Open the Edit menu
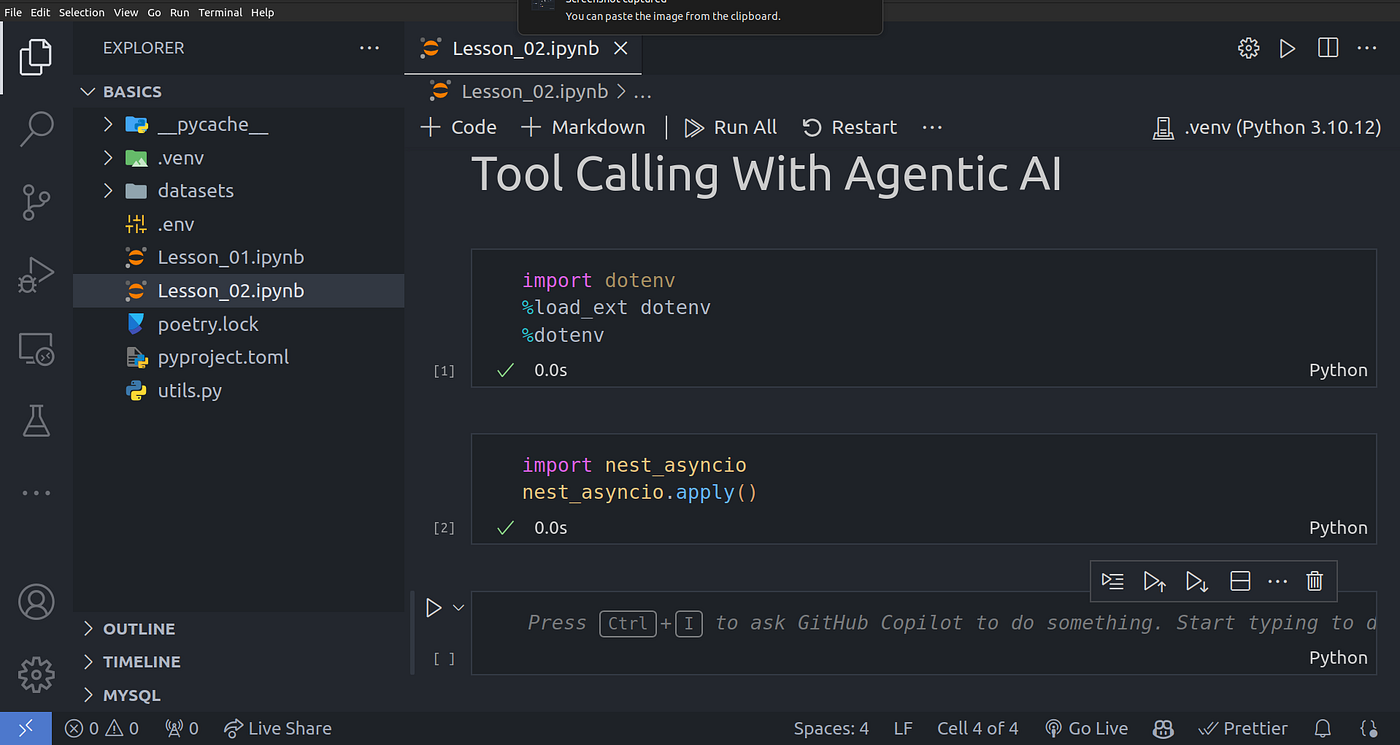 coord(40,12)
